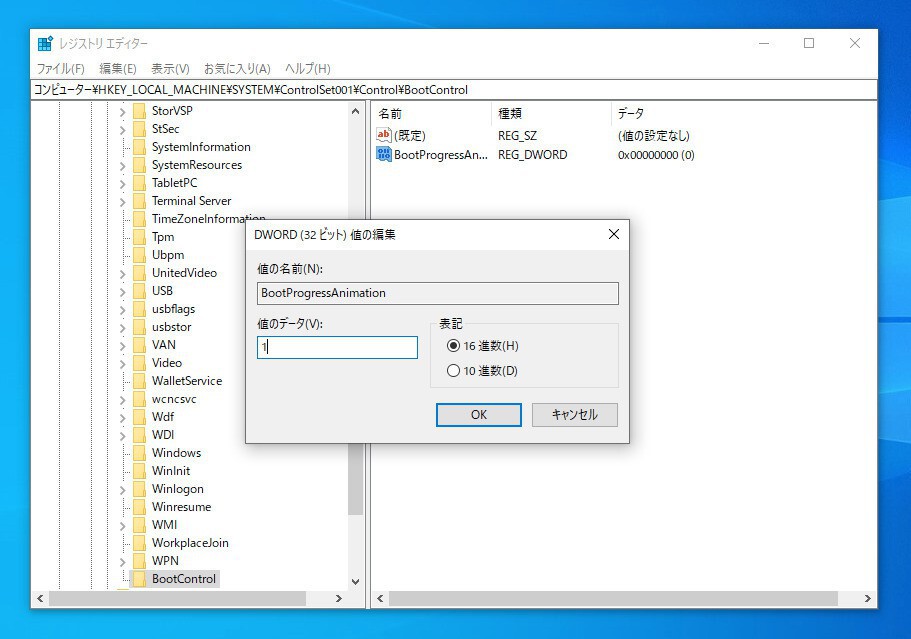This screenshot has height=639, width=911.
Task: Click the tree pane vertical scrollbar thumb
Action: [x=356, y=479]
